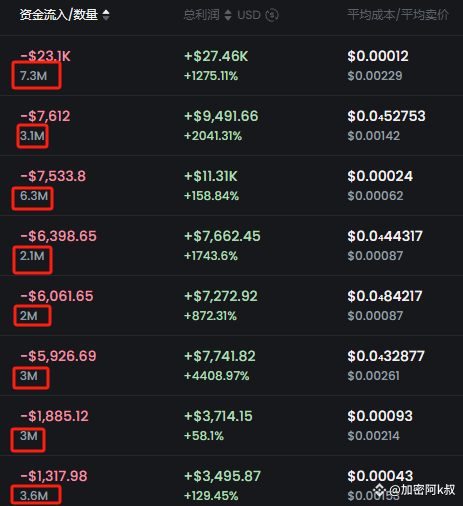Click the 7.3M quantity value

(x=33, y=76)
